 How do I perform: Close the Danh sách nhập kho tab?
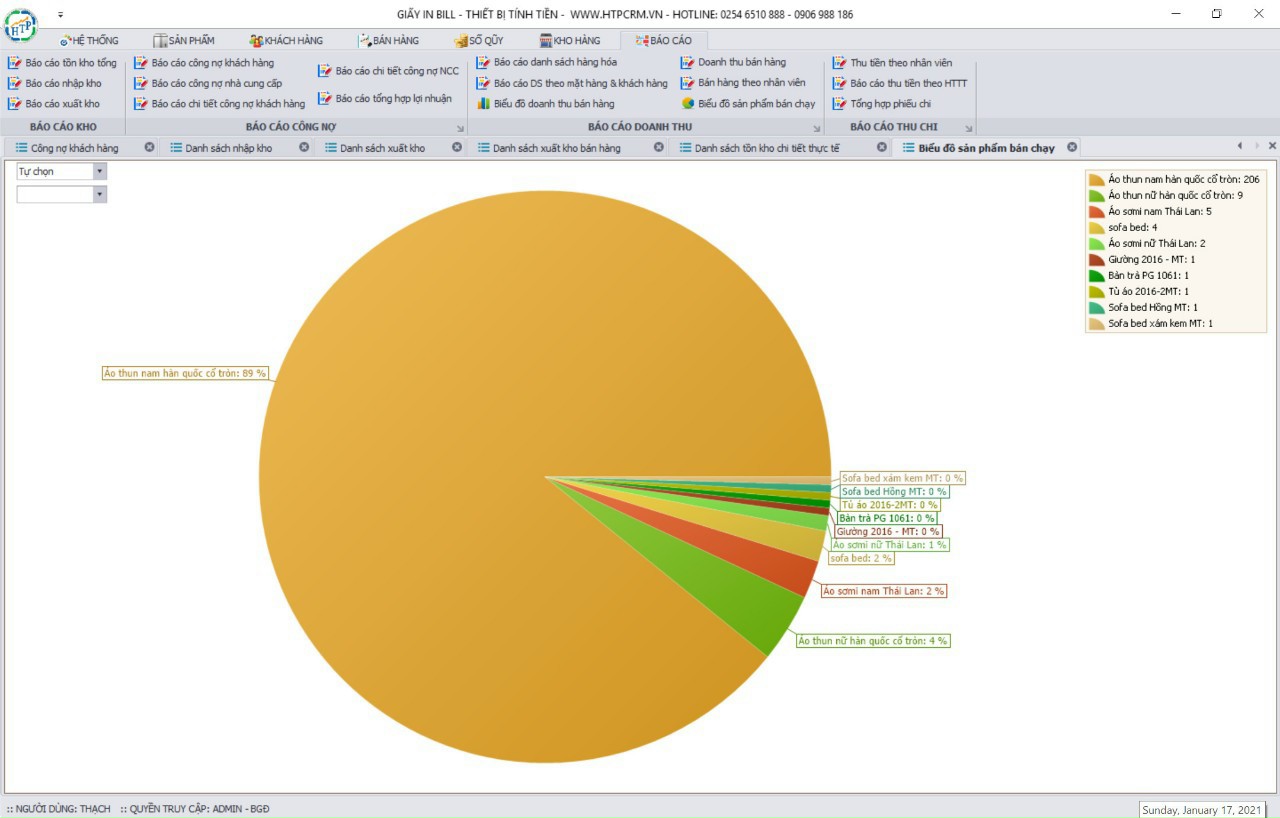point(304,147)
